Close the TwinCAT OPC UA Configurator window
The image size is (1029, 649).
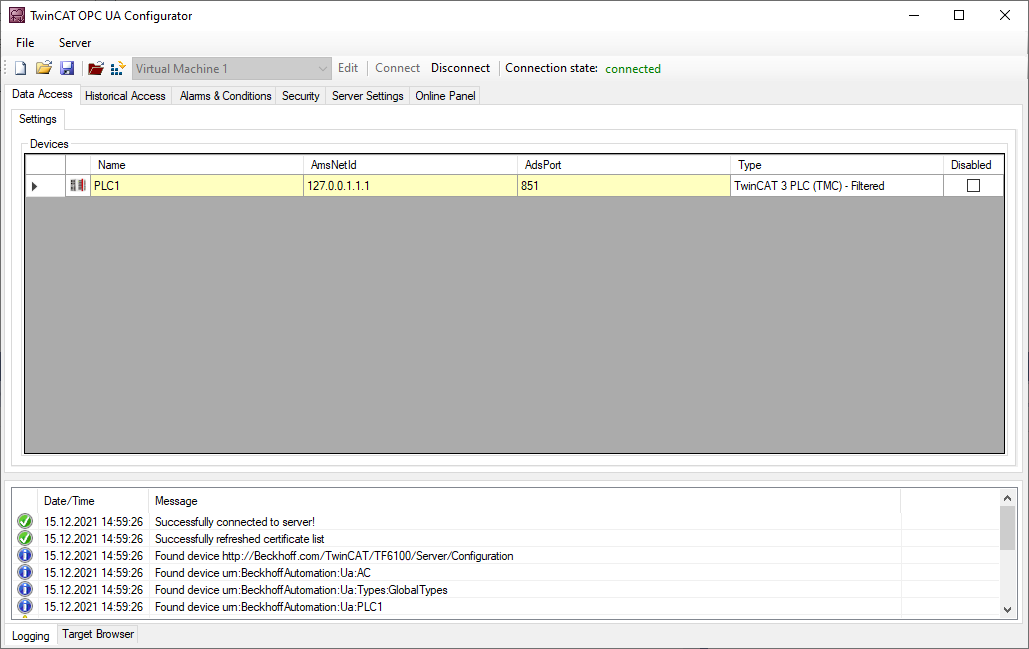tap(1005, 15)
